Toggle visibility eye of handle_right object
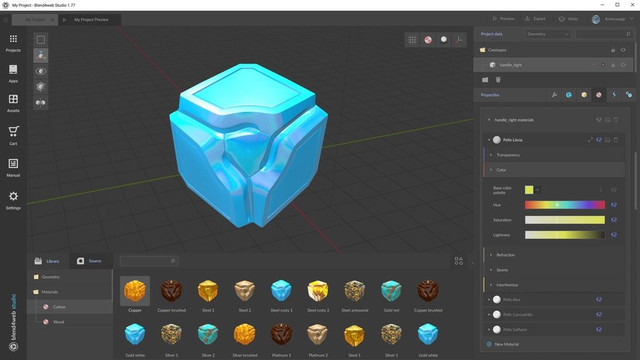The width and height of the screenshot is (640, 360). (x=623, y=65)
